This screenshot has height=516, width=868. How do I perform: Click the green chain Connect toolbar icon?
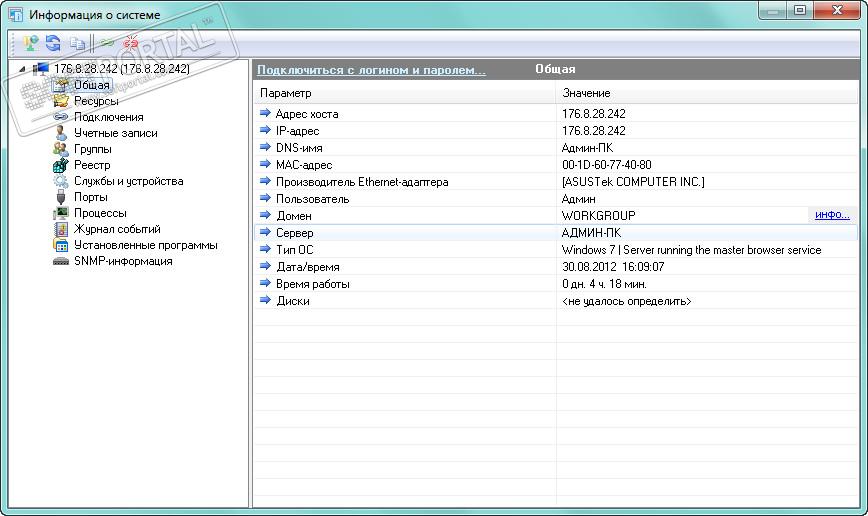click(x=107, y=43)
